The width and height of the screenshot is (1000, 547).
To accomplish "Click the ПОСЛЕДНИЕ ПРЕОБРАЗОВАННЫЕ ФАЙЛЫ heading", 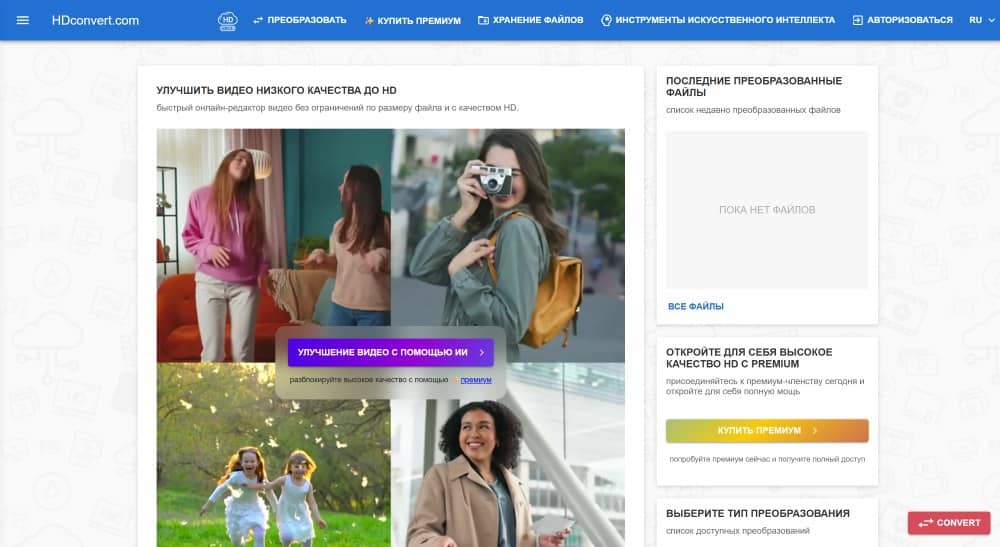I will (754, 87).
